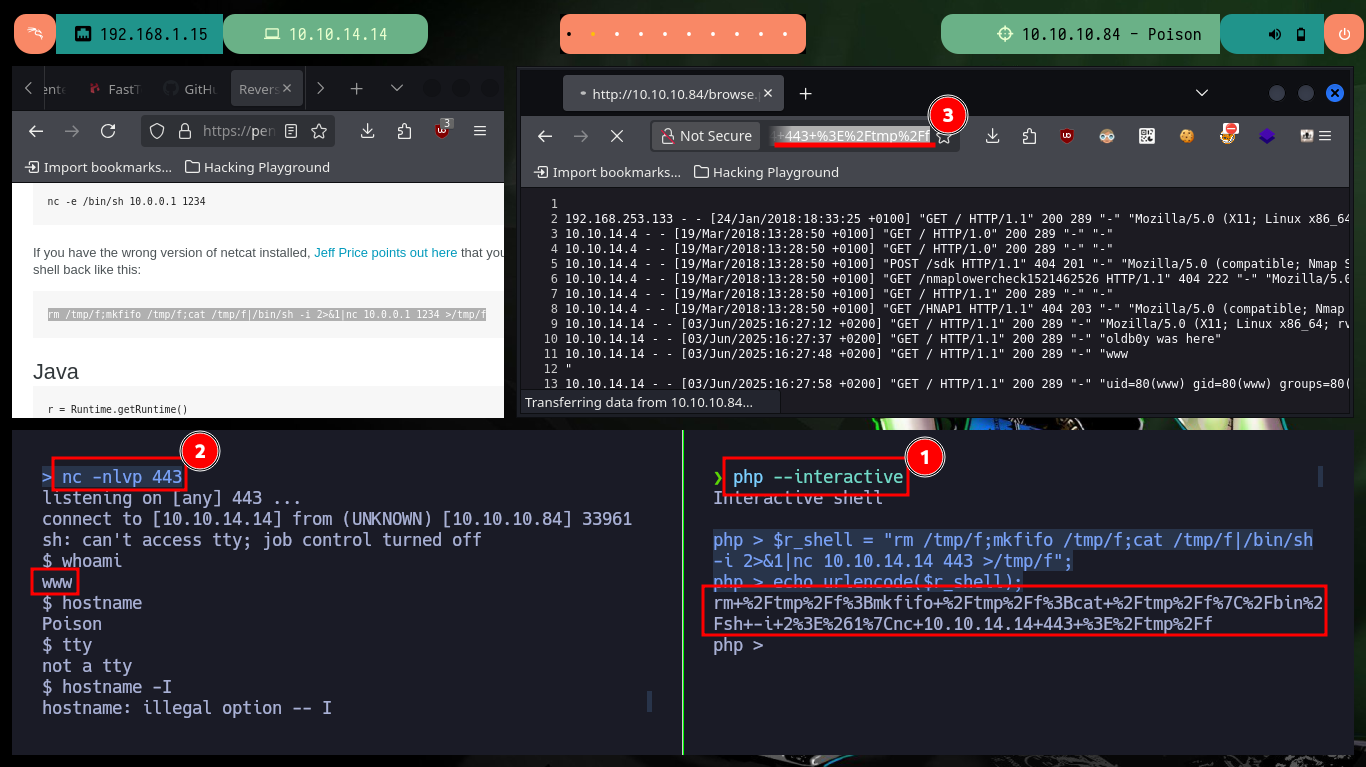The width and height of the screenshot is (1366, 767).
Task: Stop loading the page in right Firefox
Action: [616, 136]
